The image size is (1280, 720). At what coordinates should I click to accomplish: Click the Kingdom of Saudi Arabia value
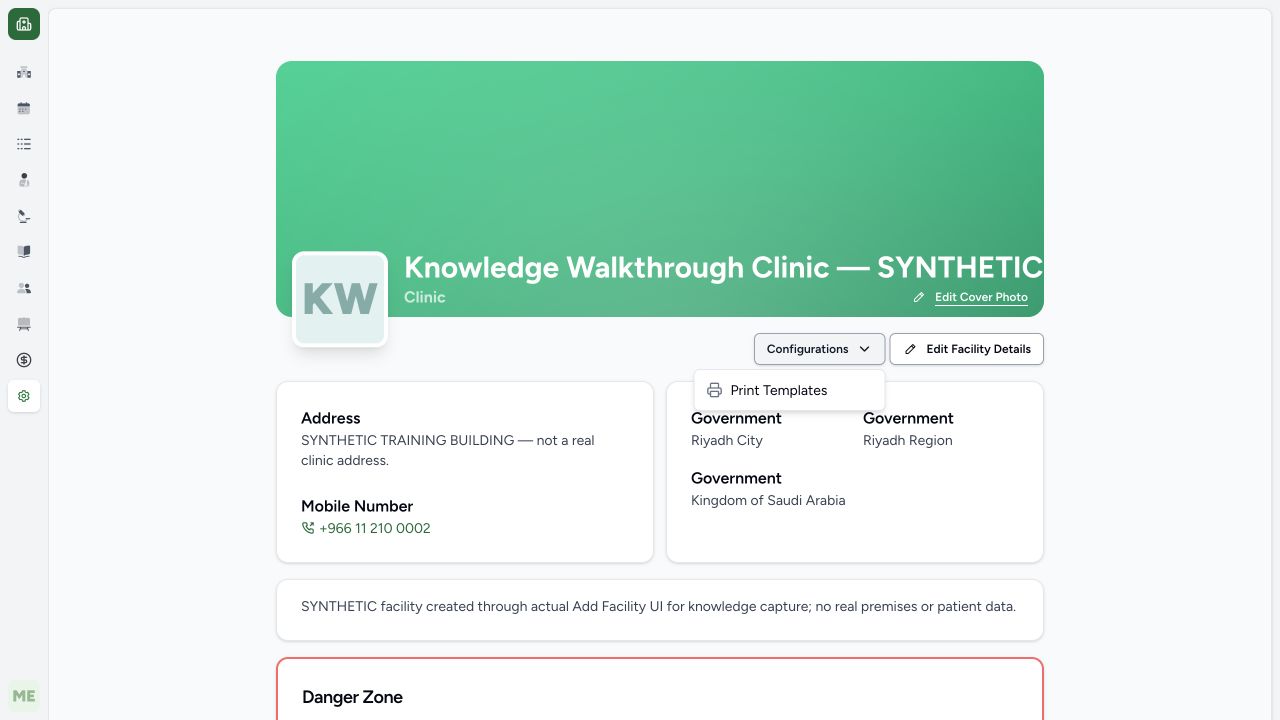tap(768, 500)
